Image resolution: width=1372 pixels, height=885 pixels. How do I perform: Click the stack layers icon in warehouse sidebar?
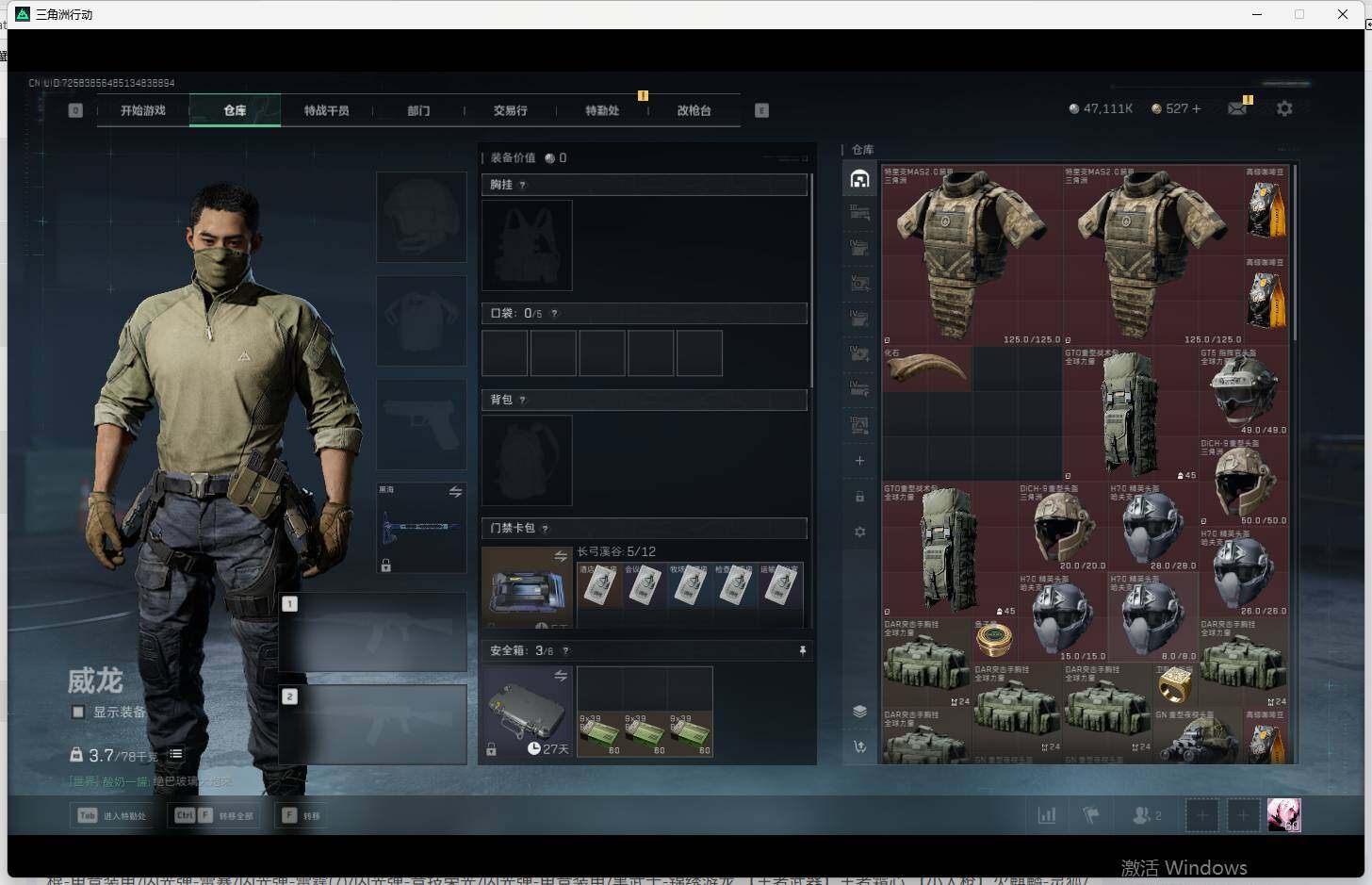point(859,711)
